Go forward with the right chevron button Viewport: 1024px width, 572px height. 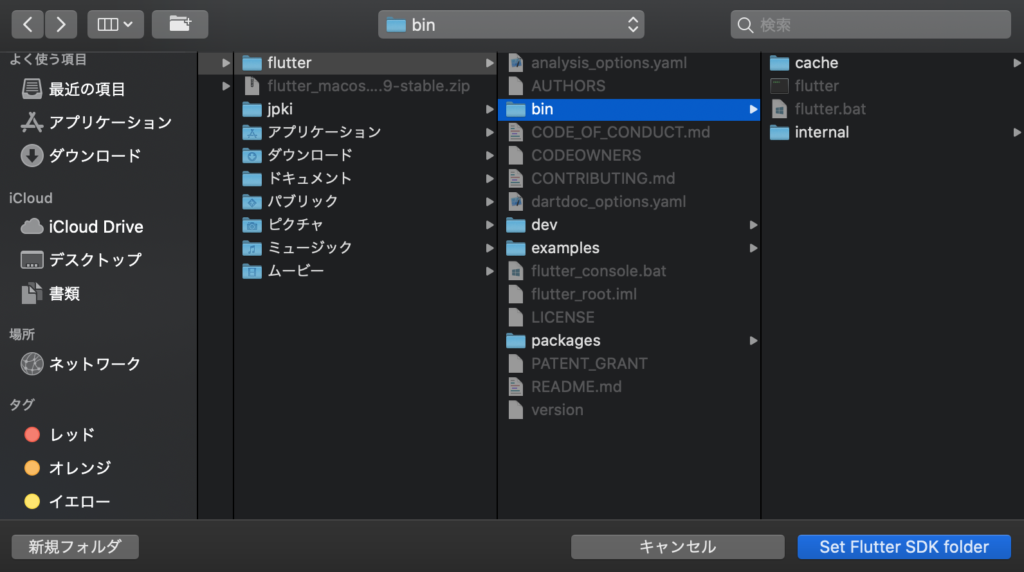61,25
